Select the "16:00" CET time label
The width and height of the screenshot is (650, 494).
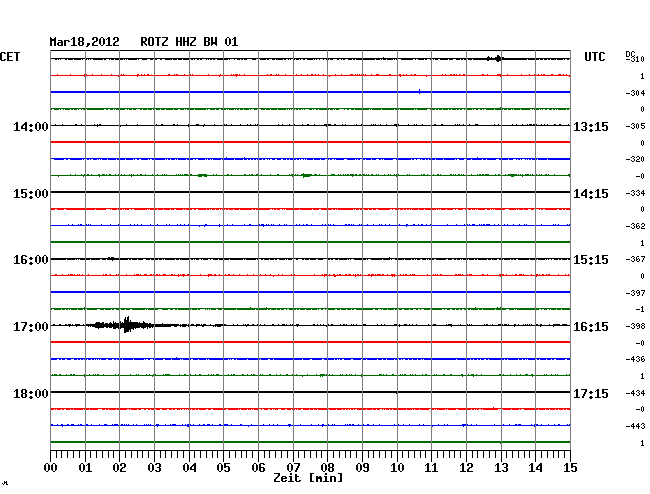[31, 260]
